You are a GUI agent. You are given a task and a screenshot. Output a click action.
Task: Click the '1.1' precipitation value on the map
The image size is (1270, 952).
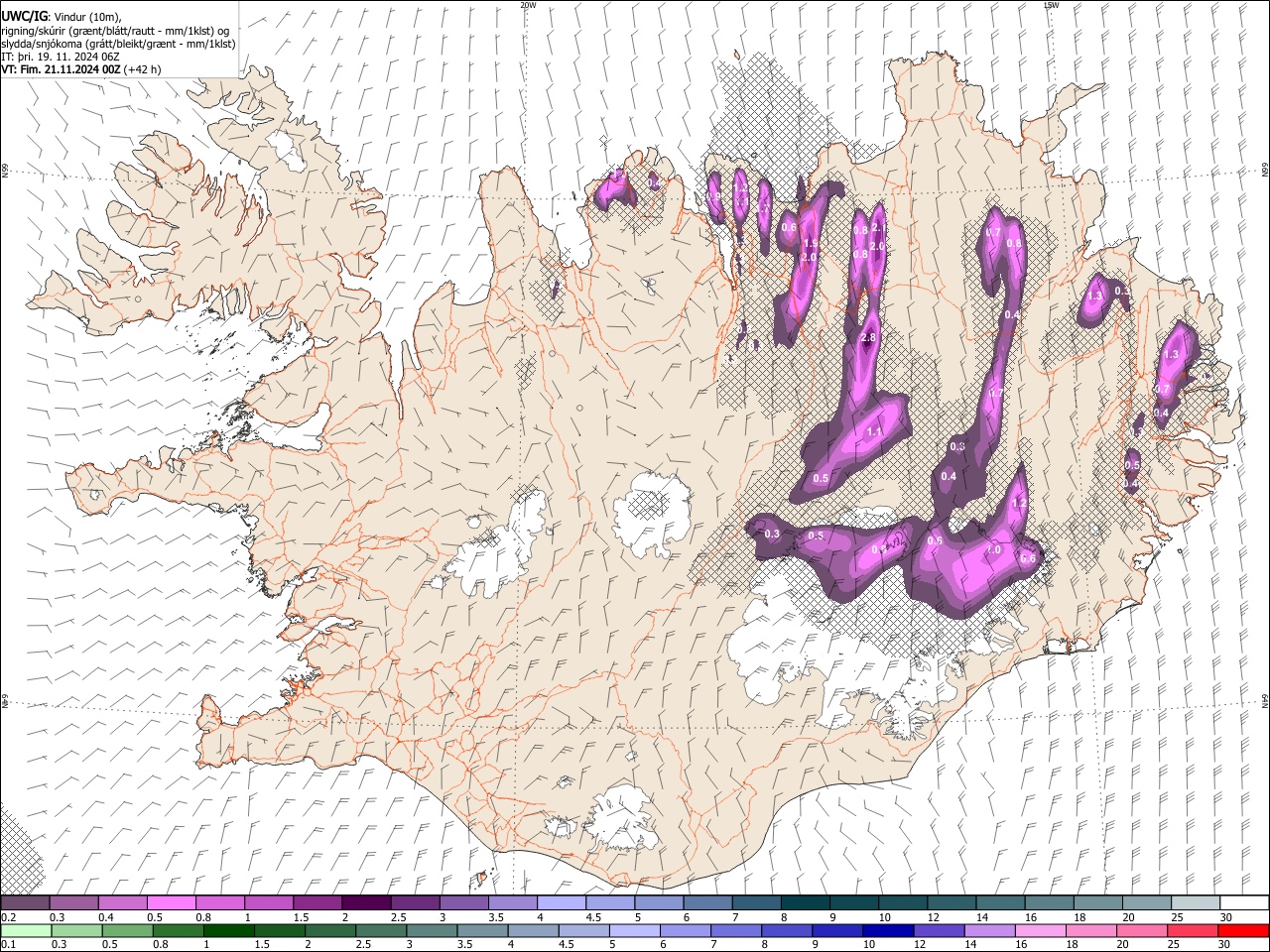[874, 431]
